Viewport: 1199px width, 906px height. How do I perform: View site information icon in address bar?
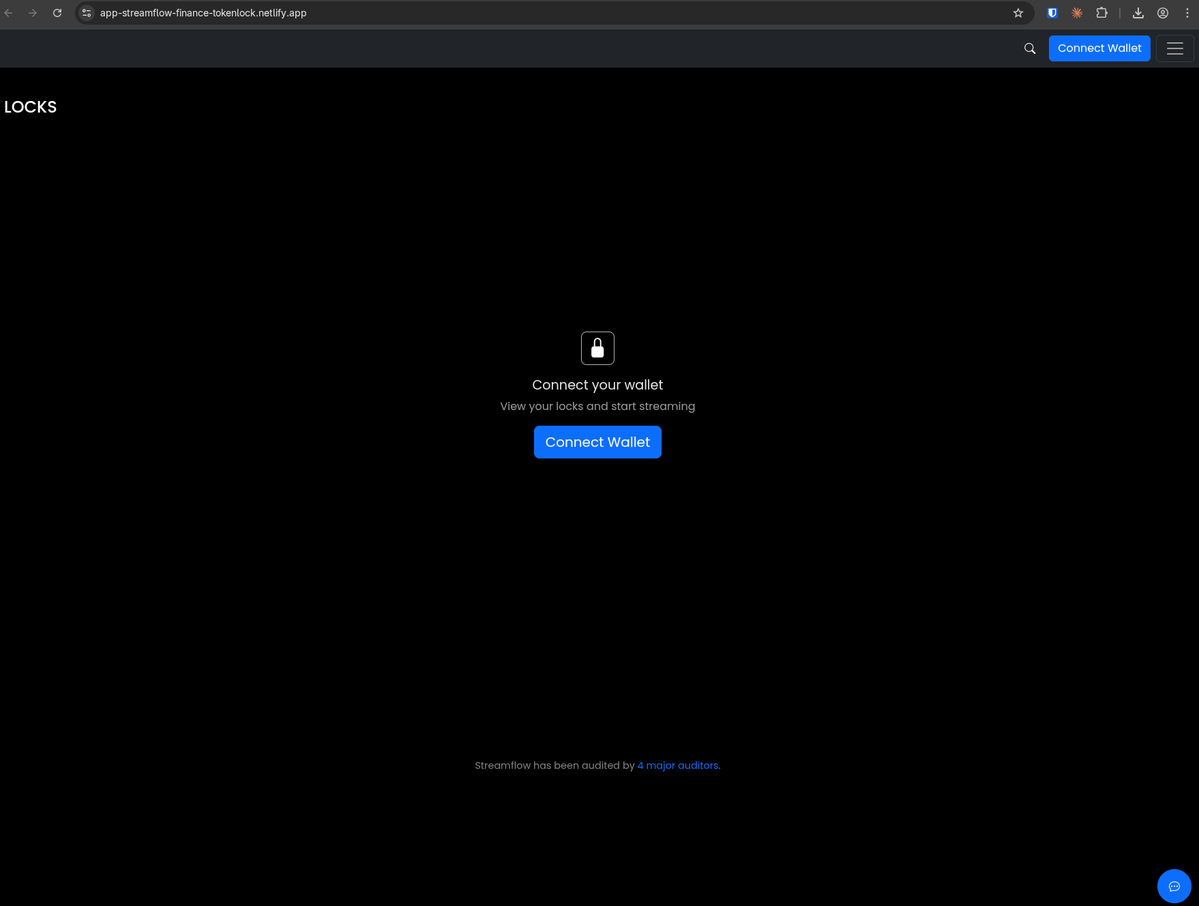click(86, 13)
